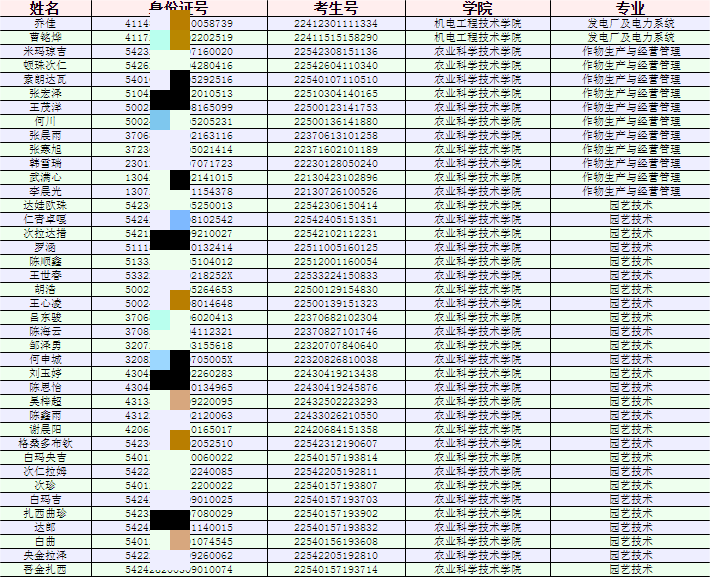710x579 pixels.
Task: Select the name cell 次珍
Action: (x=45, y=485)
